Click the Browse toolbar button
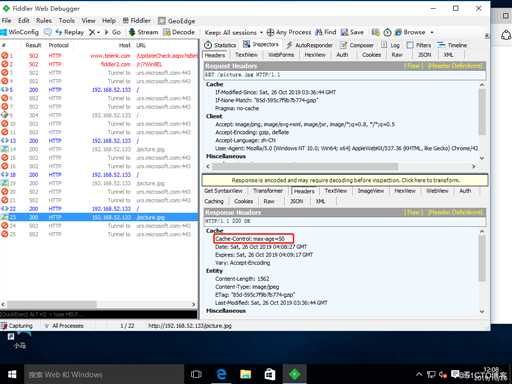512x384 pixels. click(x=410, y=32)
